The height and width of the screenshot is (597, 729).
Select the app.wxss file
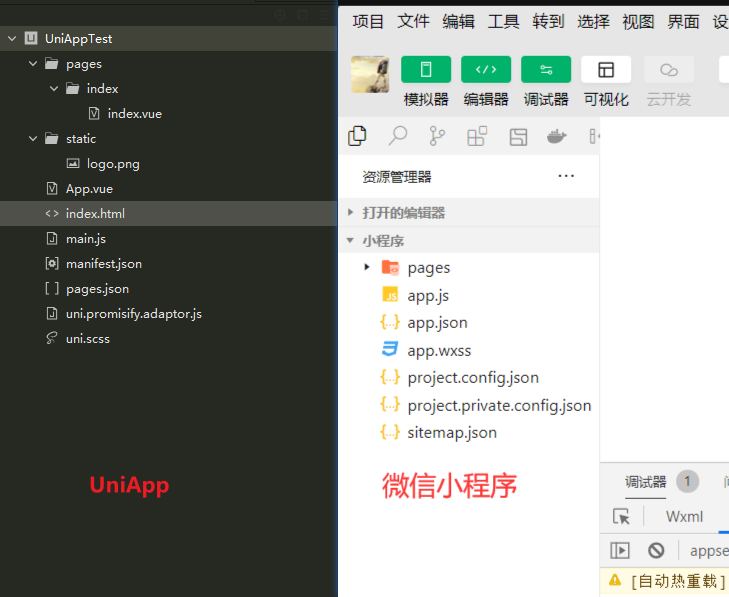click(439, 350)
